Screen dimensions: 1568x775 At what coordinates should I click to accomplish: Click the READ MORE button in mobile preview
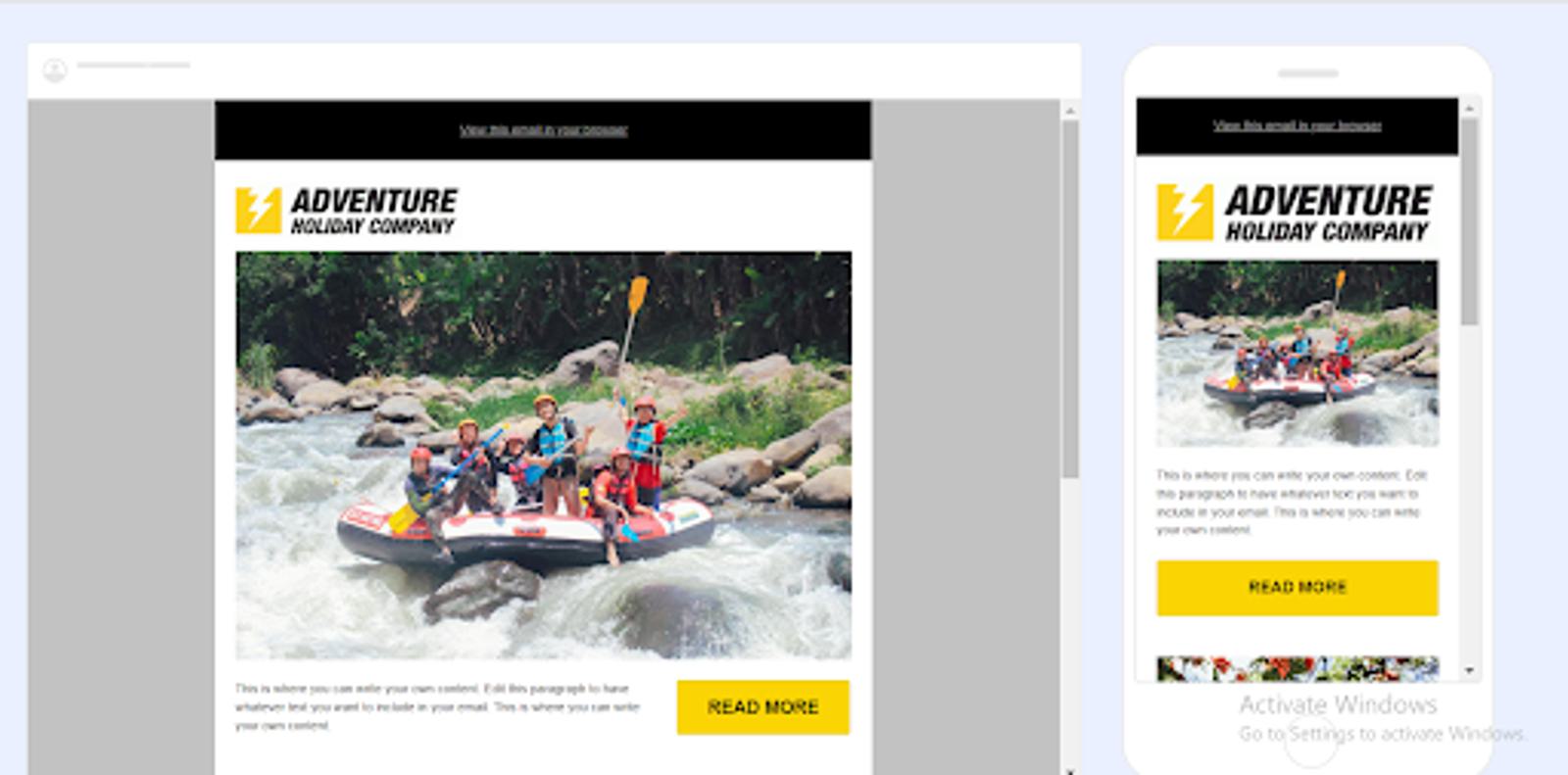coord(1297,588)
